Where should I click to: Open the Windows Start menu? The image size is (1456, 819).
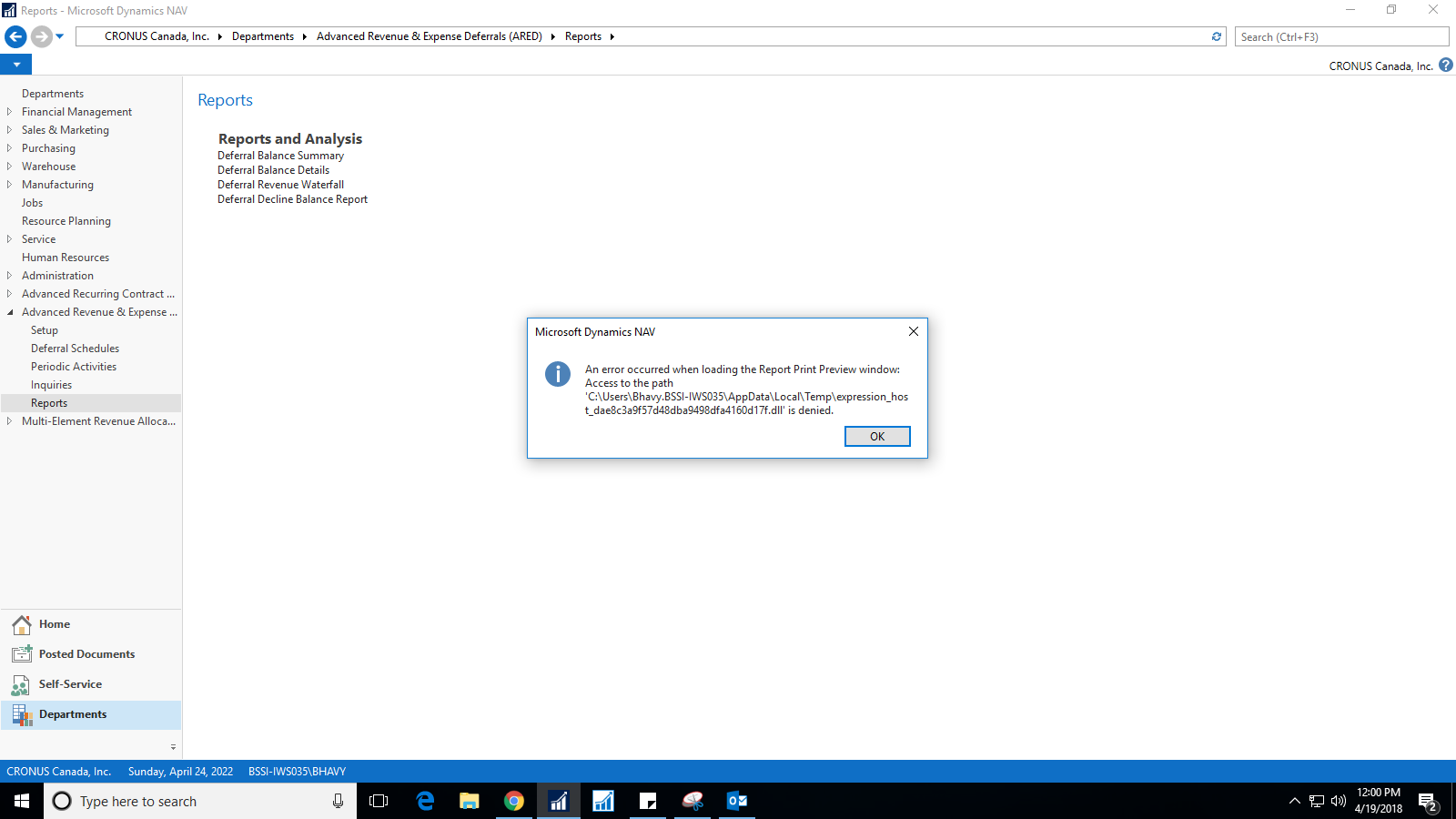pos(22,801)
